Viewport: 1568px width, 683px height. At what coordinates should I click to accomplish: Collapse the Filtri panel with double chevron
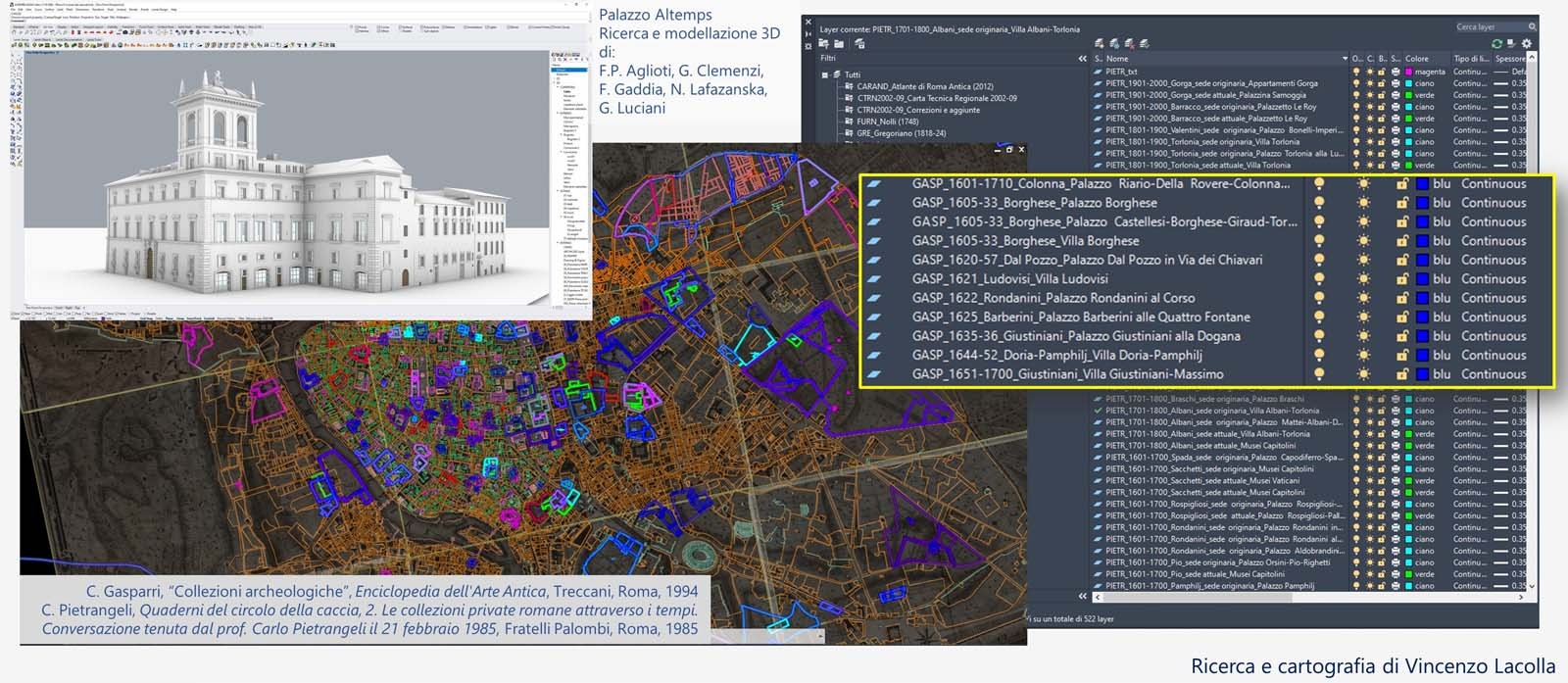tap(1082, 59)
